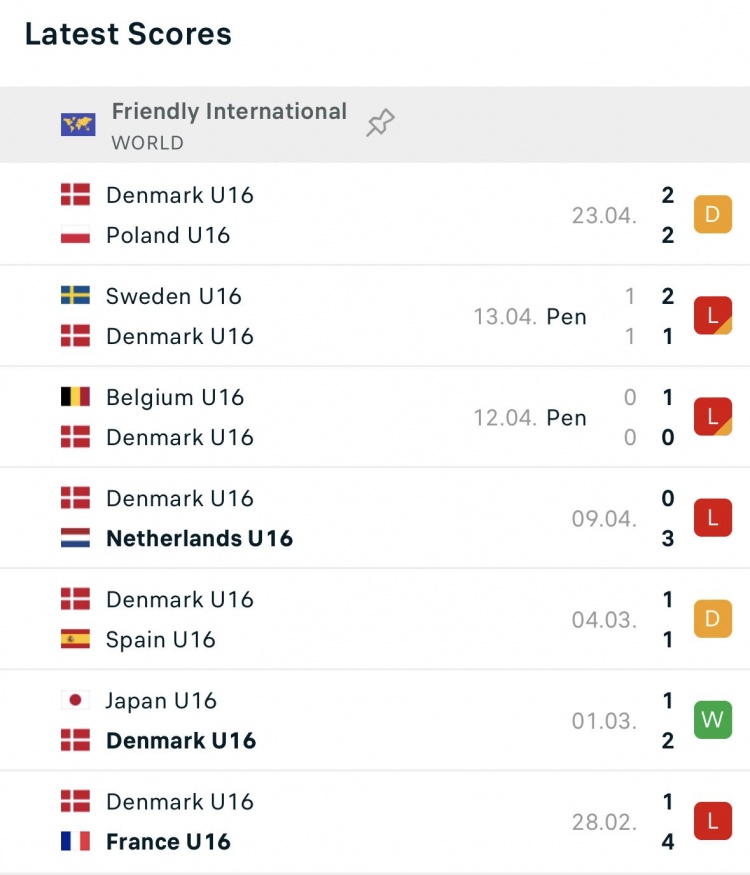Click the loss badge for France U16 match
Viewport: 750px width, 875px height.
[713, 821]
